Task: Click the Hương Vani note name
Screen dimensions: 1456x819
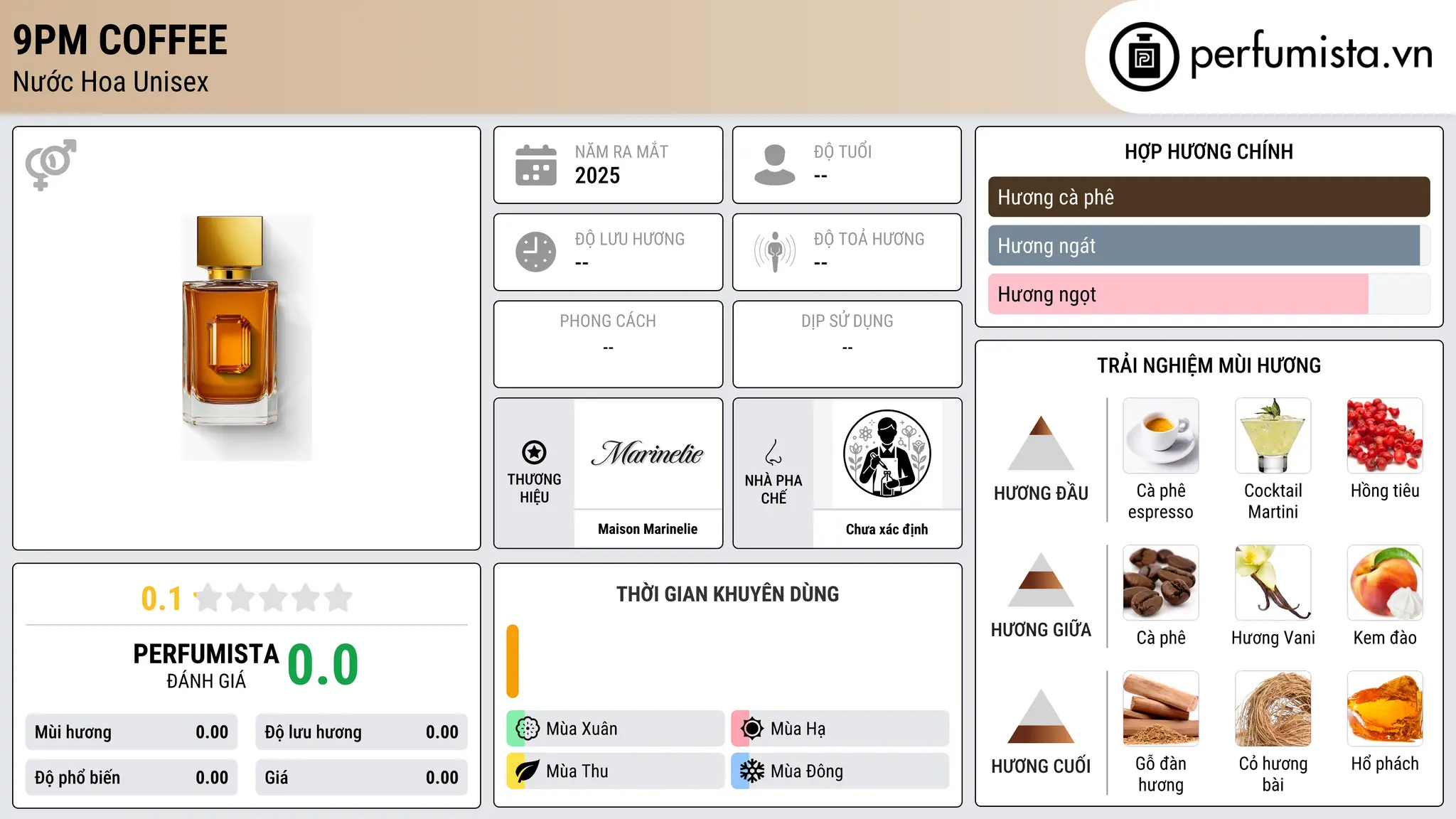Action: [1273, 638]
